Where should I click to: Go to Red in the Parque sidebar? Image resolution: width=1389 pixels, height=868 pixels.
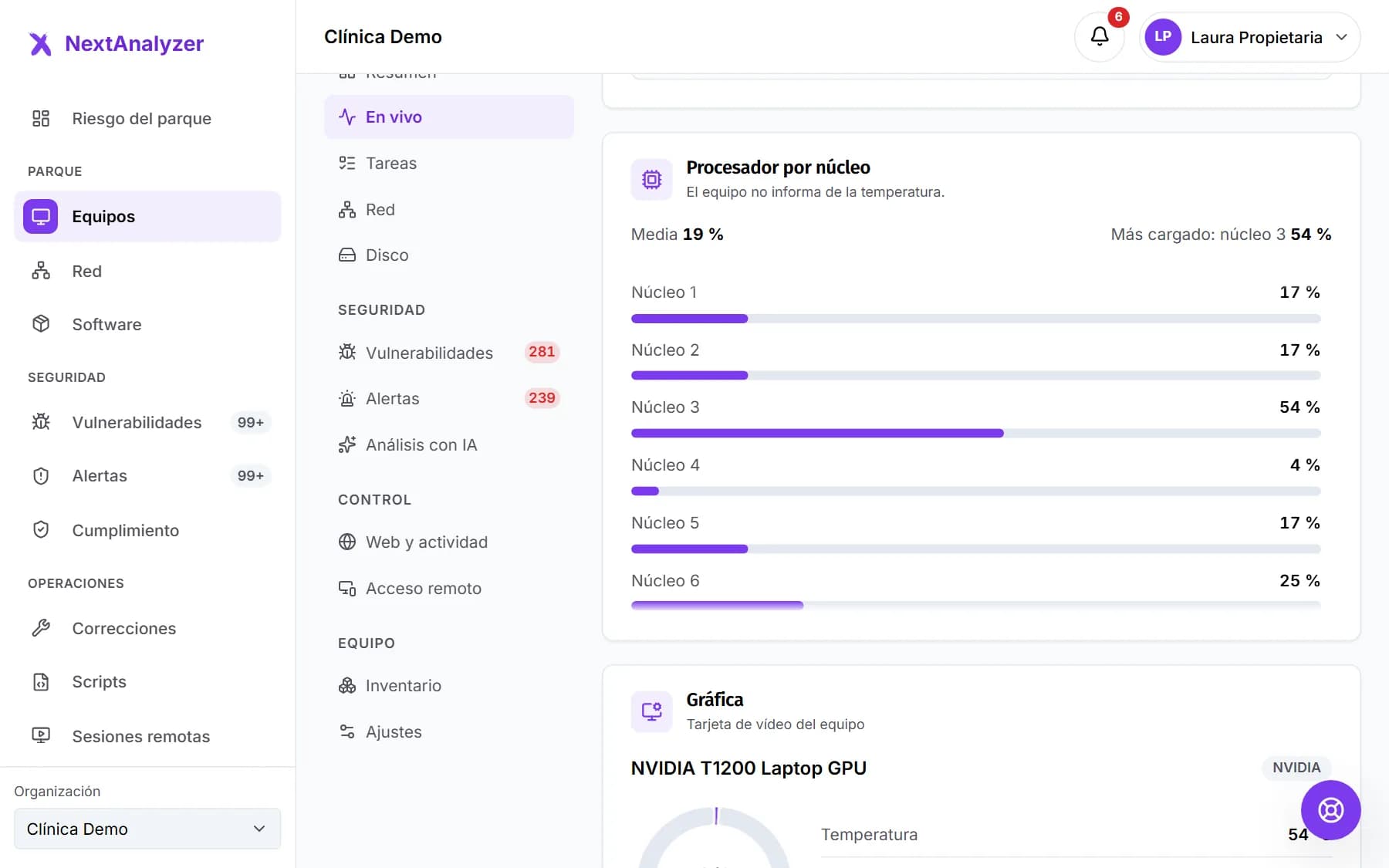(147, 271)
